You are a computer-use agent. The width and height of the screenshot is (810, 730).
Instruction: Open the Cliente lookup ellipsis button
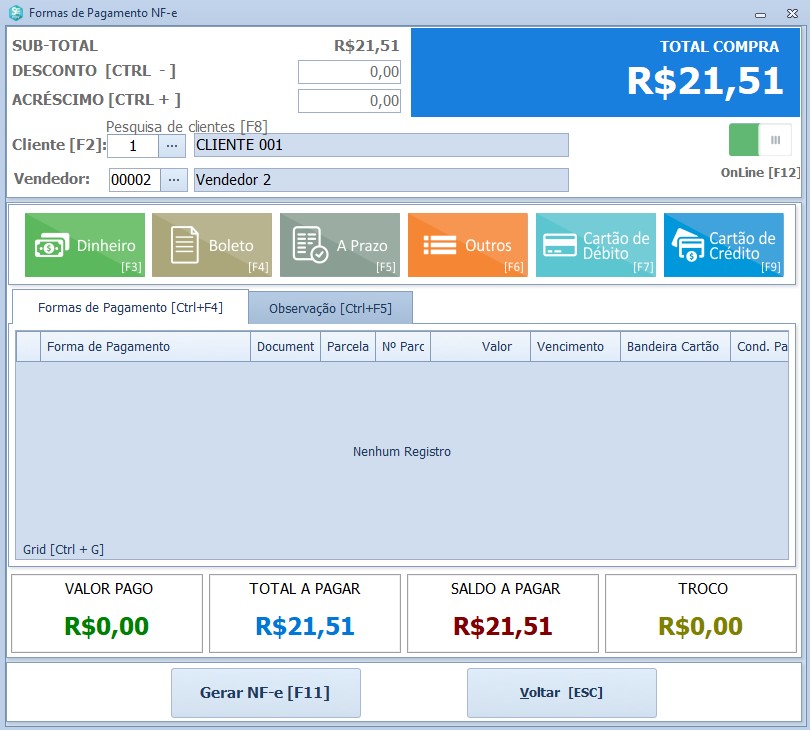(172, 146)
